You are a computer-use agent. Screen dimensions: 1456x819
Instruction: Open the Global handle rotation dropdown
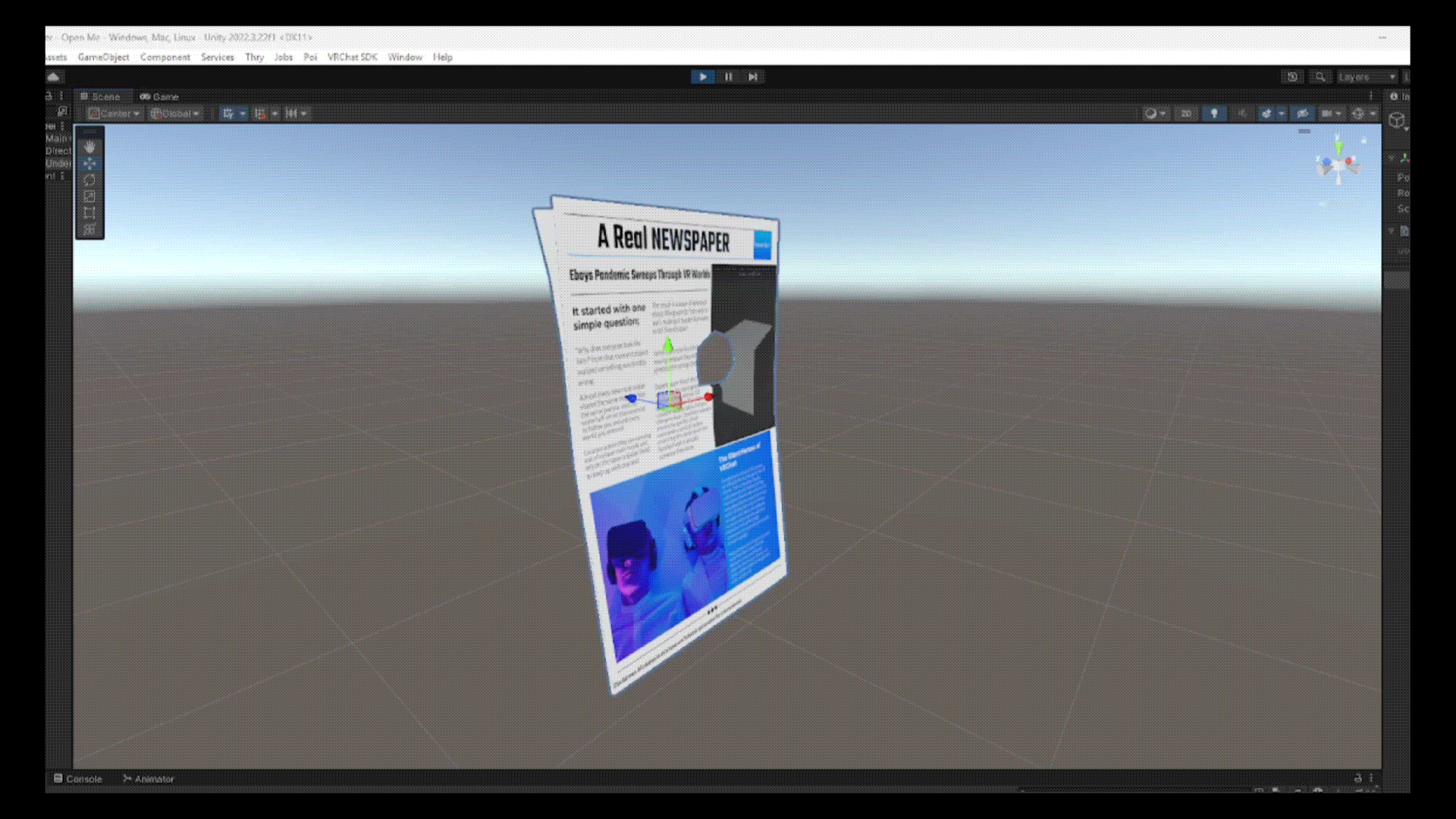[x=175, y=114]
